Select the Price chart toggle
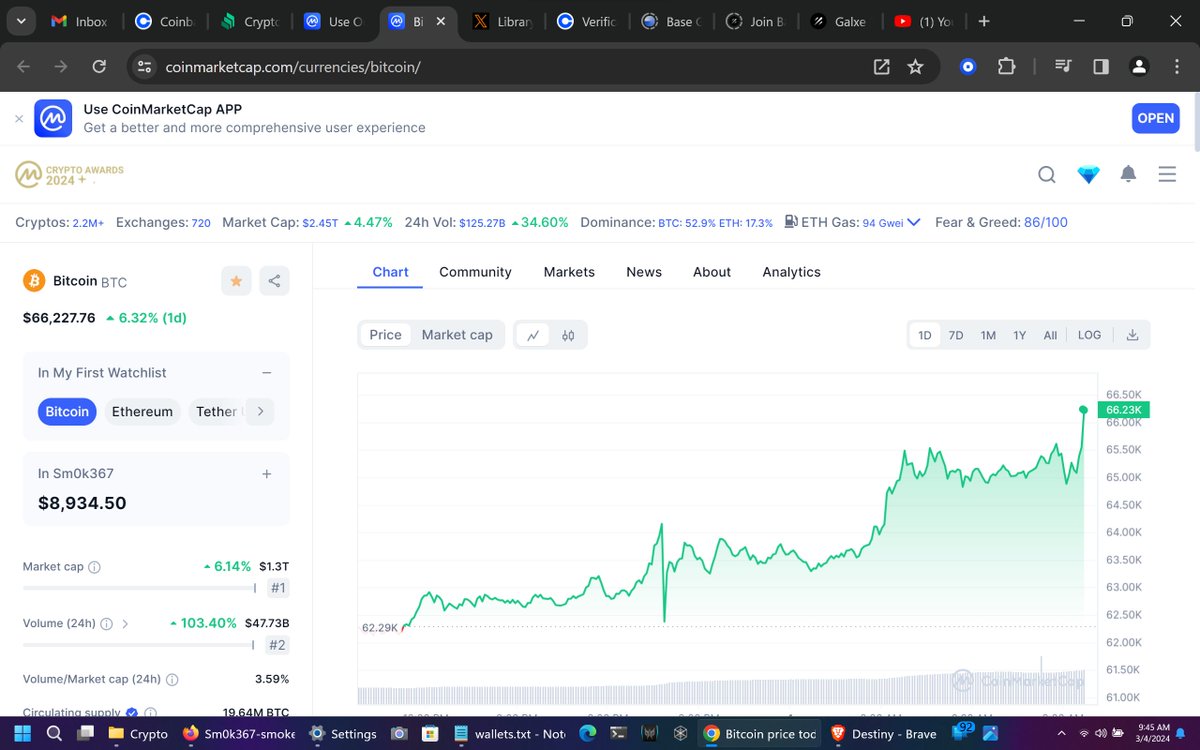 pos(385,335)
